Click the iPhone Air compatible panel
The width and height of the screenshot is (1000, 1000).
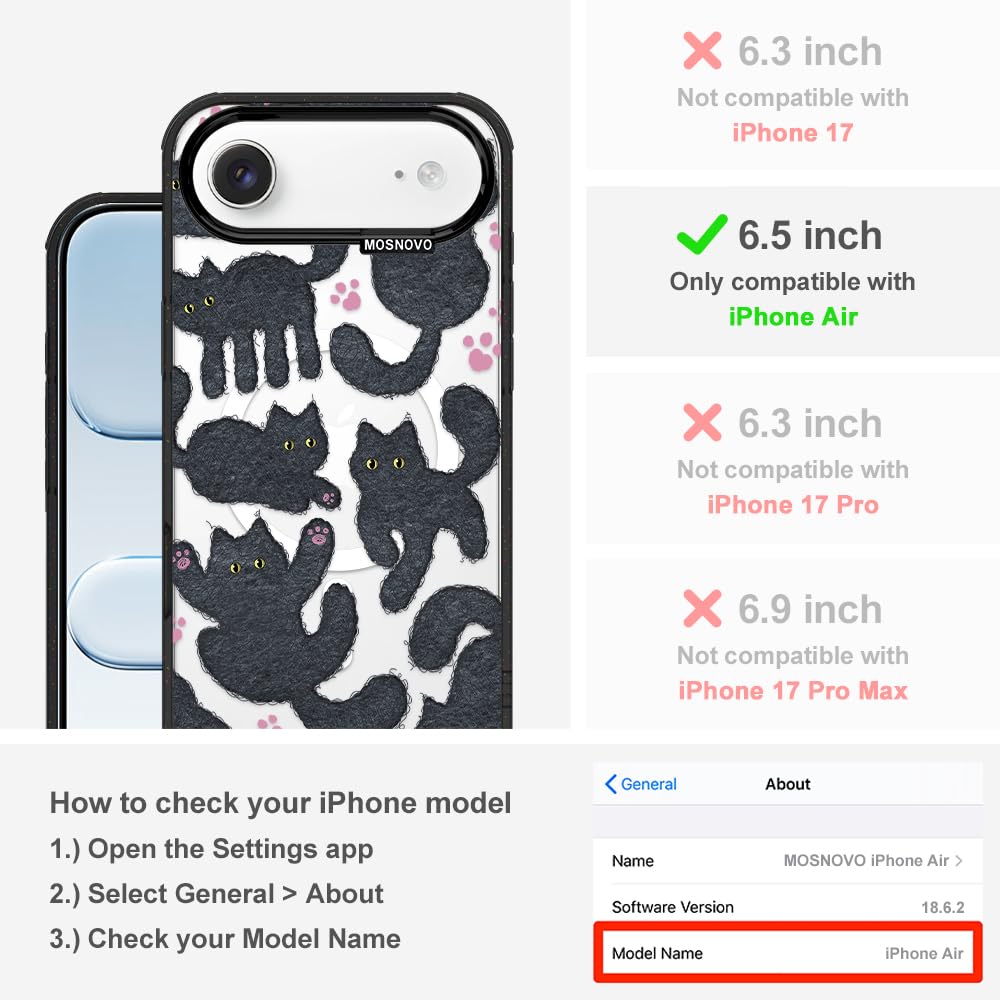793,272
